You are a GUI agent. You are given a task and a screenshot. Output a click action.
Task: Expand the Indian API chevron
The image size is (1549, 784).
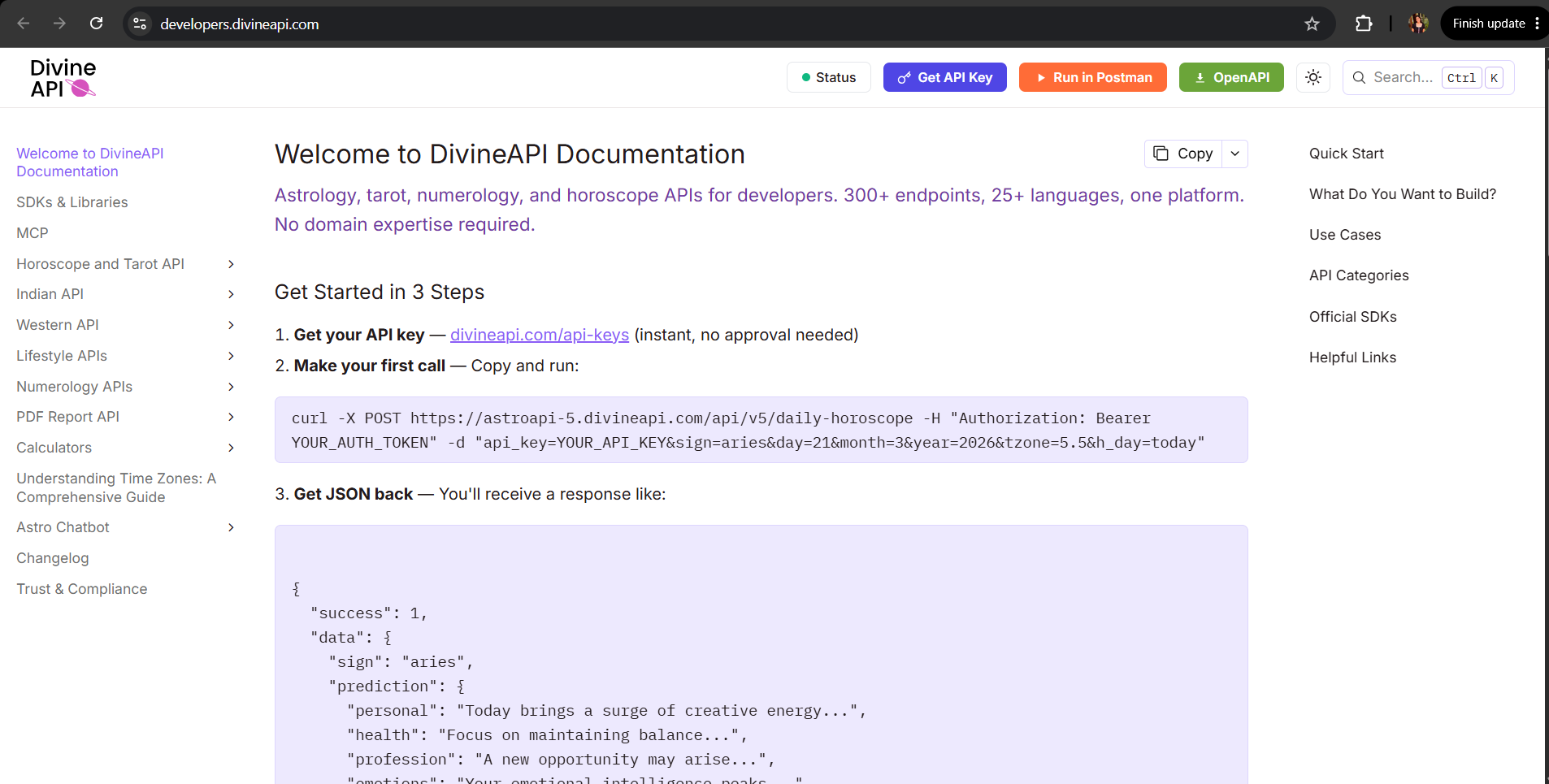[231, 294]
